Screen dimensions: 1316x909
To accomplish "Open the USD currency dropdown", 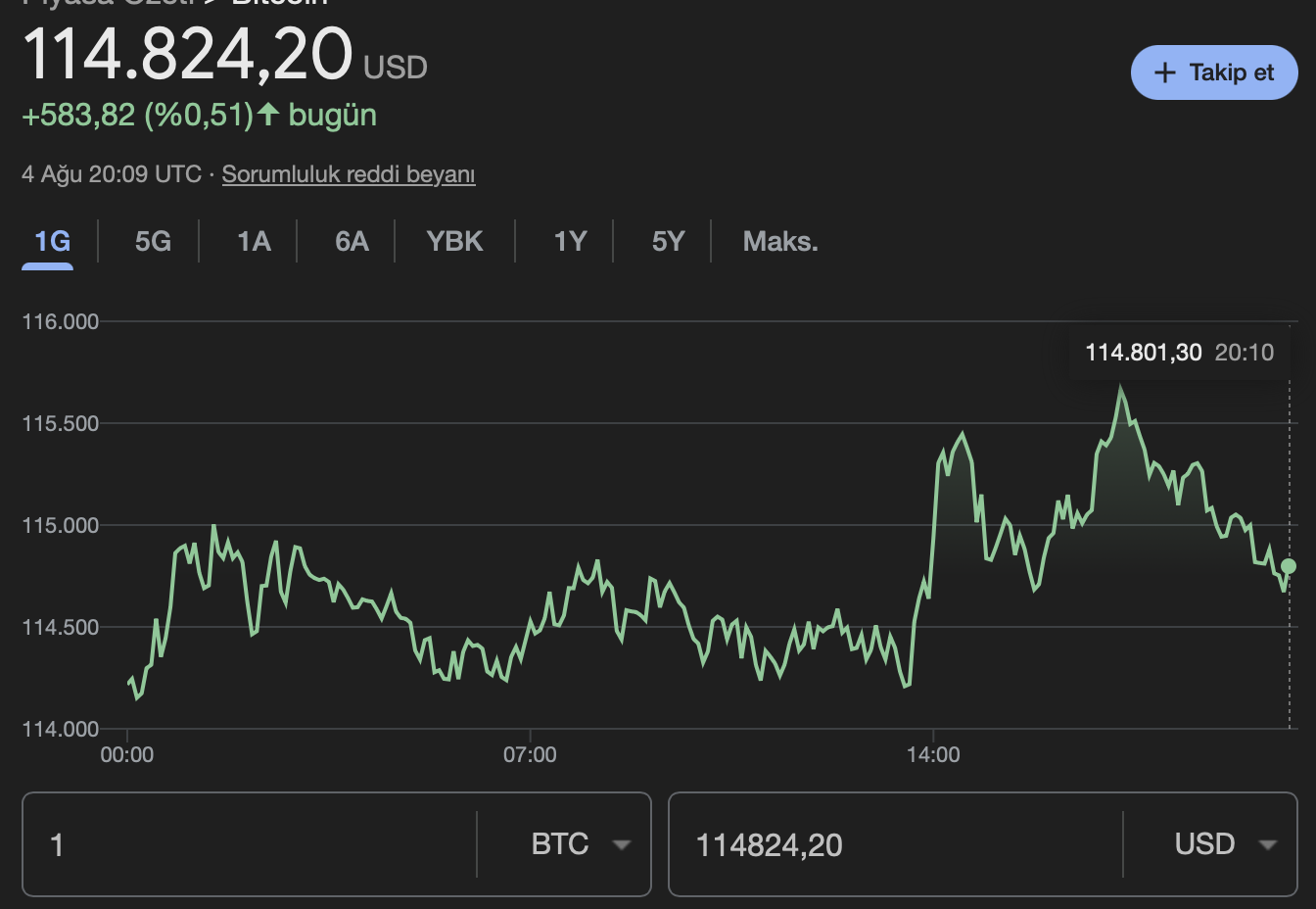I will [x=1225, y=844].
